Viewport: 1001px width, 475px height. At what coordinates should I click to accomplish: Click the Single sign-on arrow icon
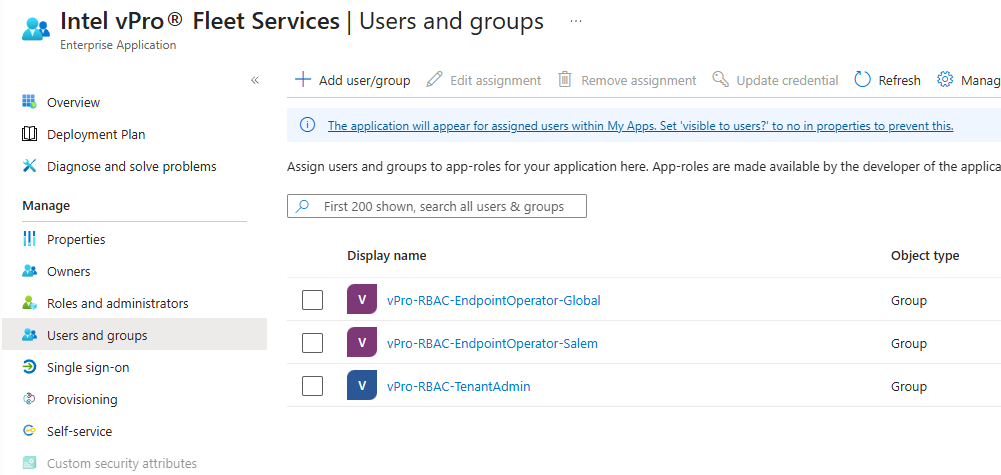29,367
